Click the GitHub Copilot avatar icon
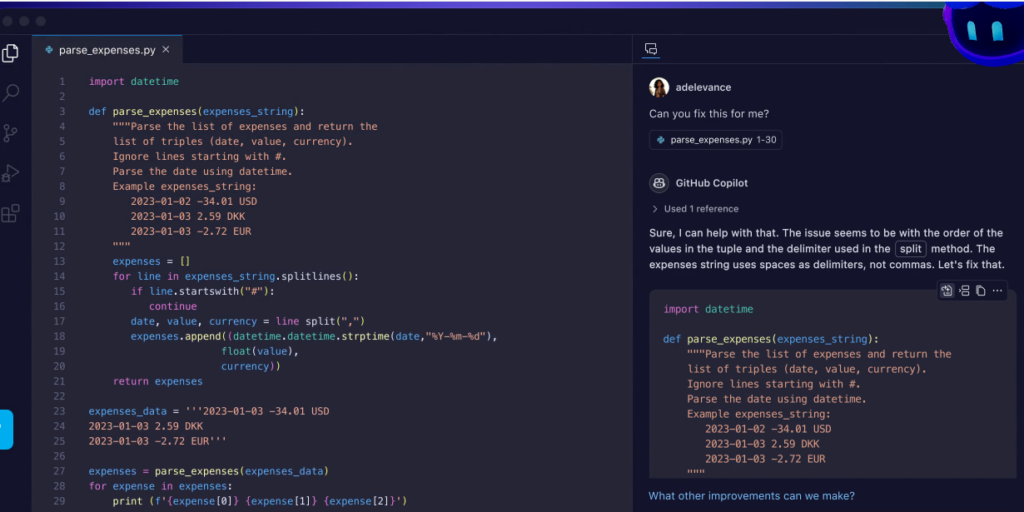Image resolution: width=1024 pixels, height=512 pixels. tap(659, 183)
